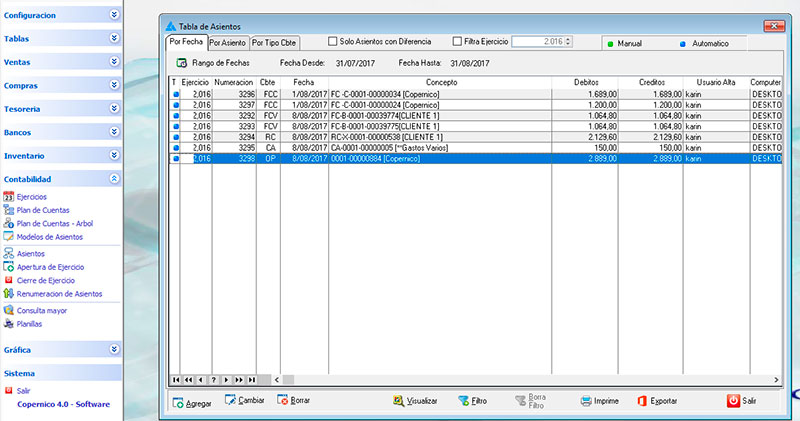Click the Cambiar edit icon
The width and height of the screenshot is (800, 421).
(x=231, y=400)
